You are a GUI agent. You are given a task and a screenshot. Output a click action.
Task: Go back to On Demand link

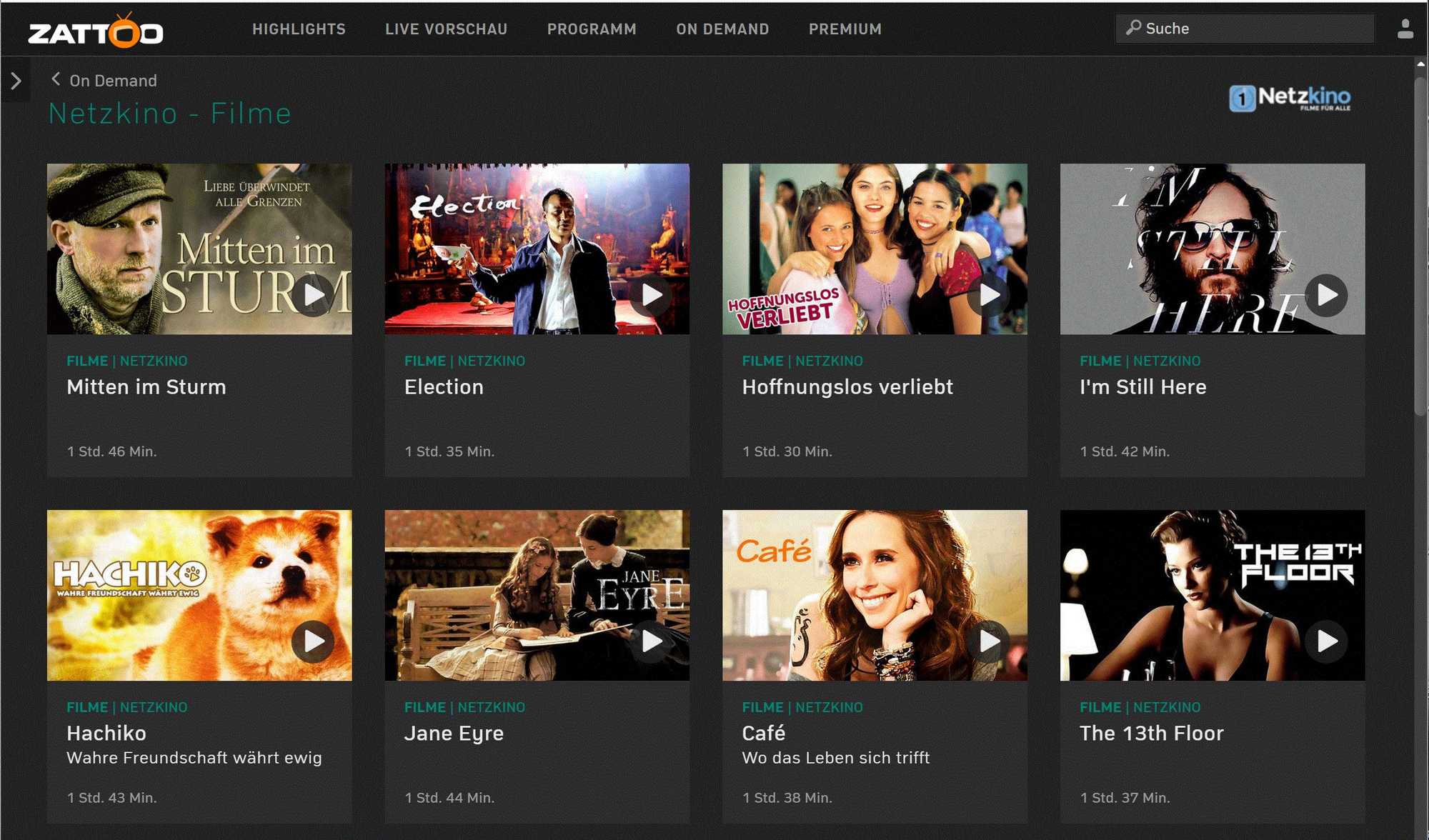coord(113,81)
